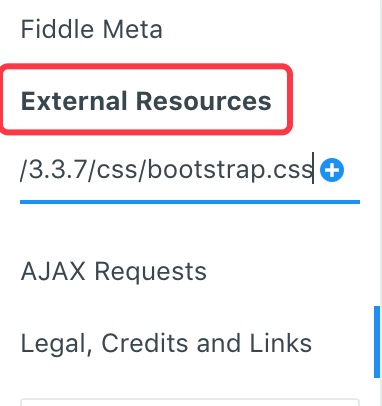Click the word Requests under AJAX section
The image size is (382, 406).
click(x=151, y=272)
